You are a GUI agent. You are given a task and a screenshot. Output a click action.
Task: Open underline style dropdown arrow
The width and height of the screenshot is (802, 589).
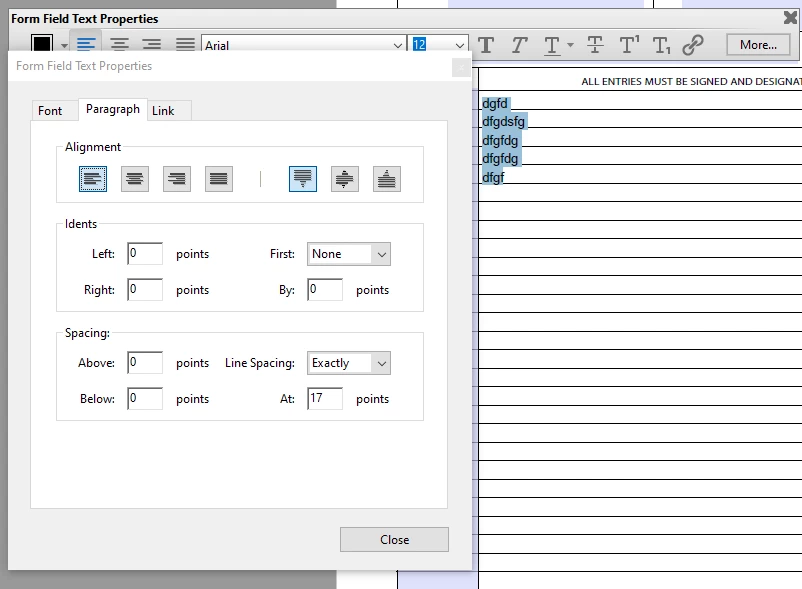[570, 45]
